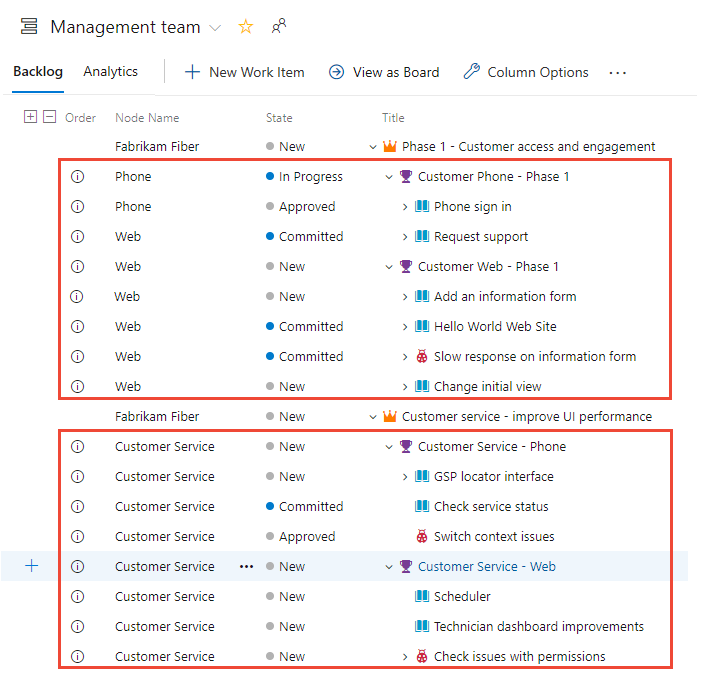Click the trophy icon for Customer Web - Phase 1
This screenshot has width=701, height=695.
pyautogui.click(x=406, y=267)
